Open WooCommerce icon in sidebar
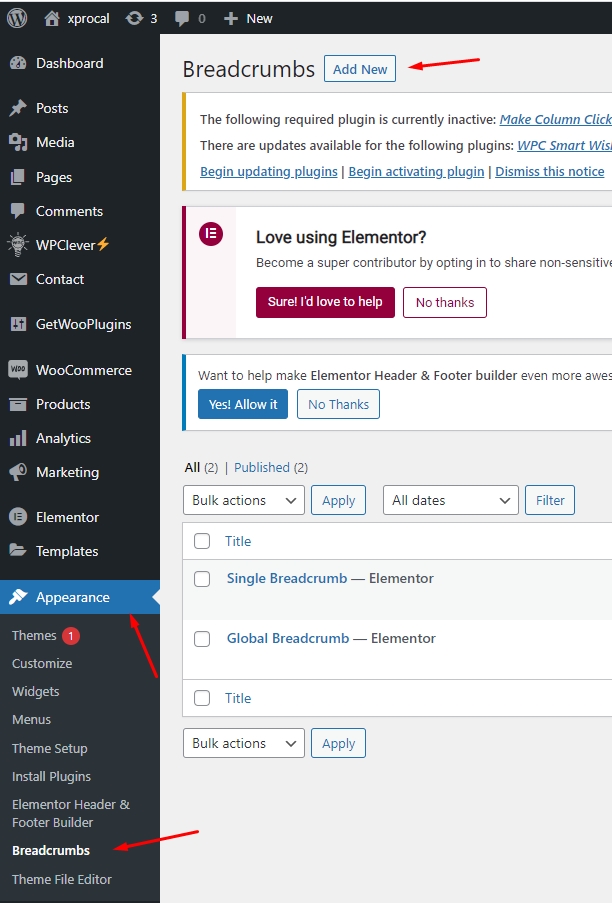Viewport: 612px width, 903px height. [x=18, y=370]
